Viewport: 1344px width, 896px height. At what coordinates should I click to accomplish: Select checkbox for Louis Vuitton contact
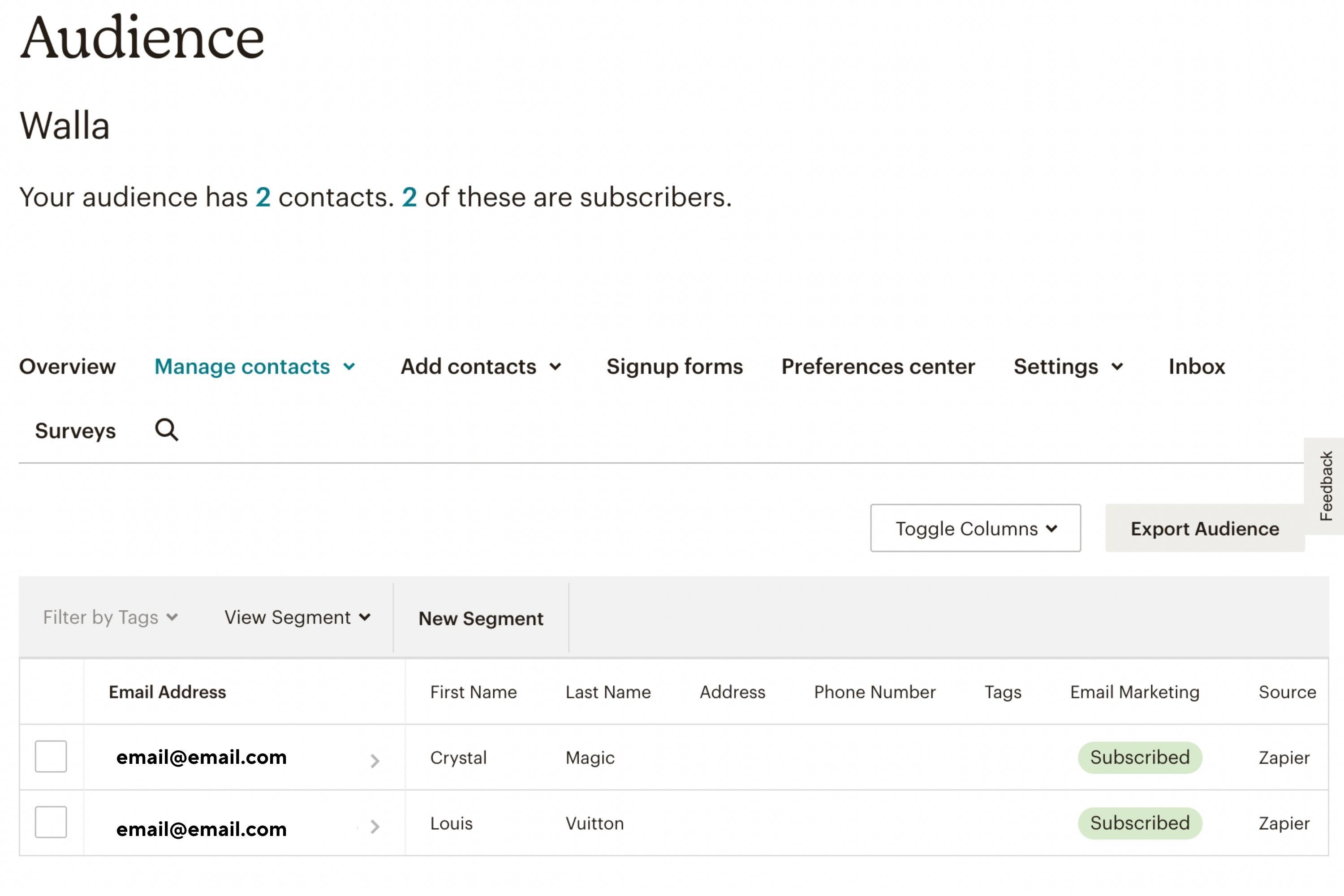(x=51, y=822)
